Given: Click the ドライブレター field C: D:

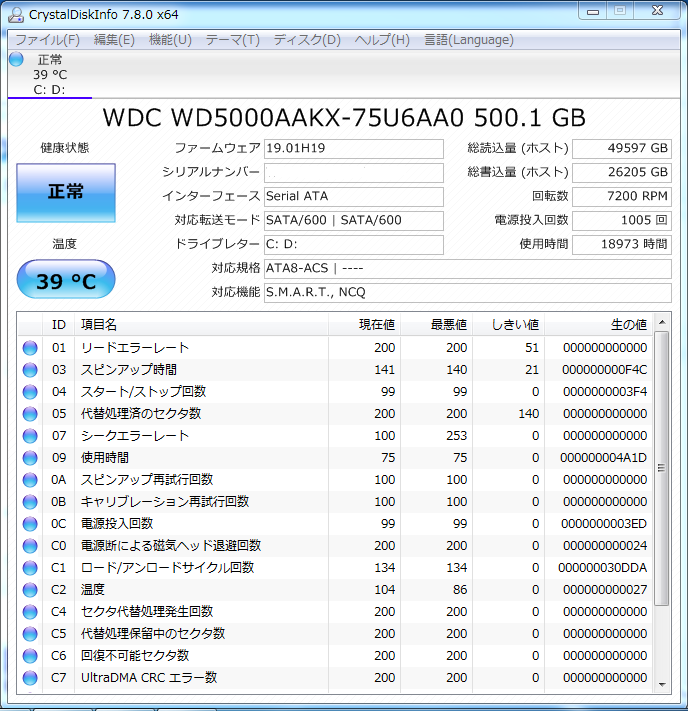Looking at the screenshot, I should 354,245.
